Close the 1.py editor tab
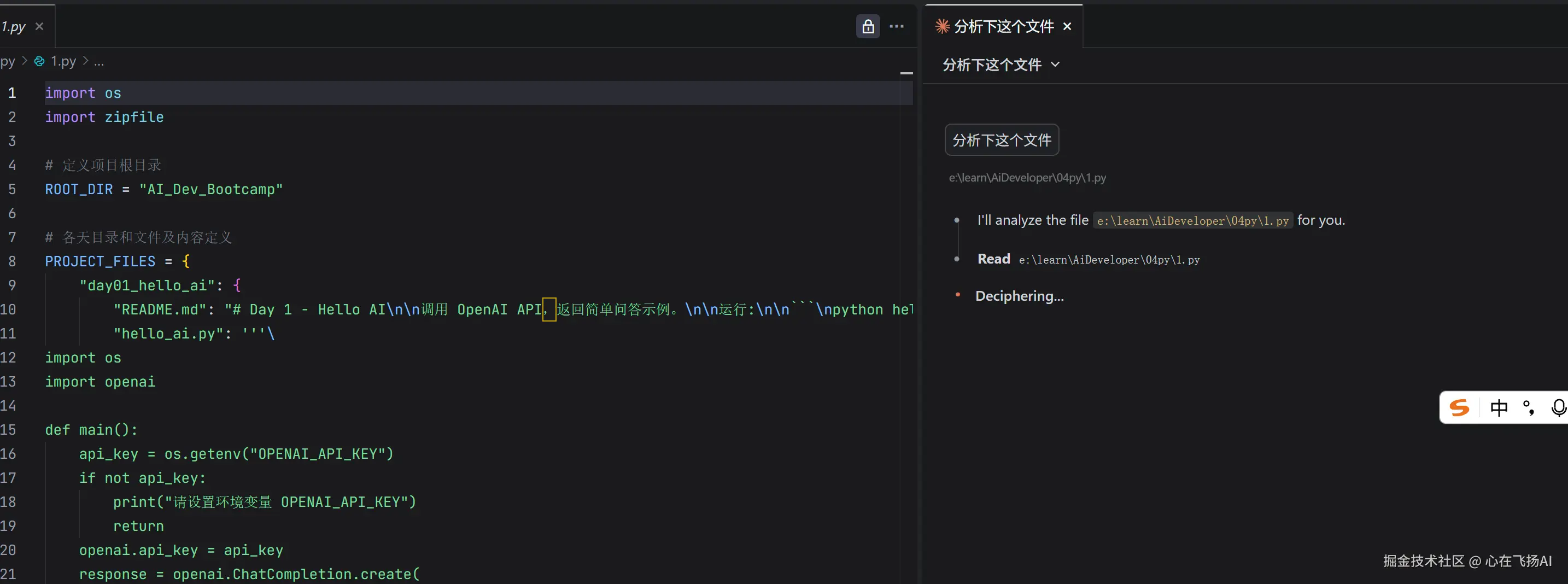 point(39,26)
